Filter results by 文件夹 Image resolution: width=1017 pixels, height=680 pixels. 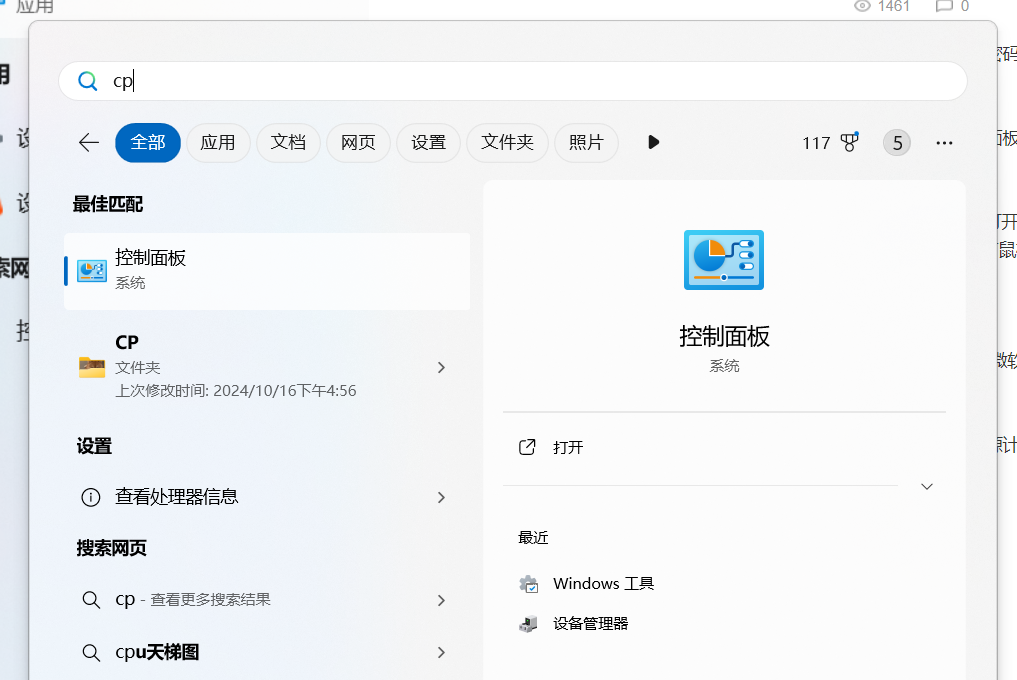(507, 143)
